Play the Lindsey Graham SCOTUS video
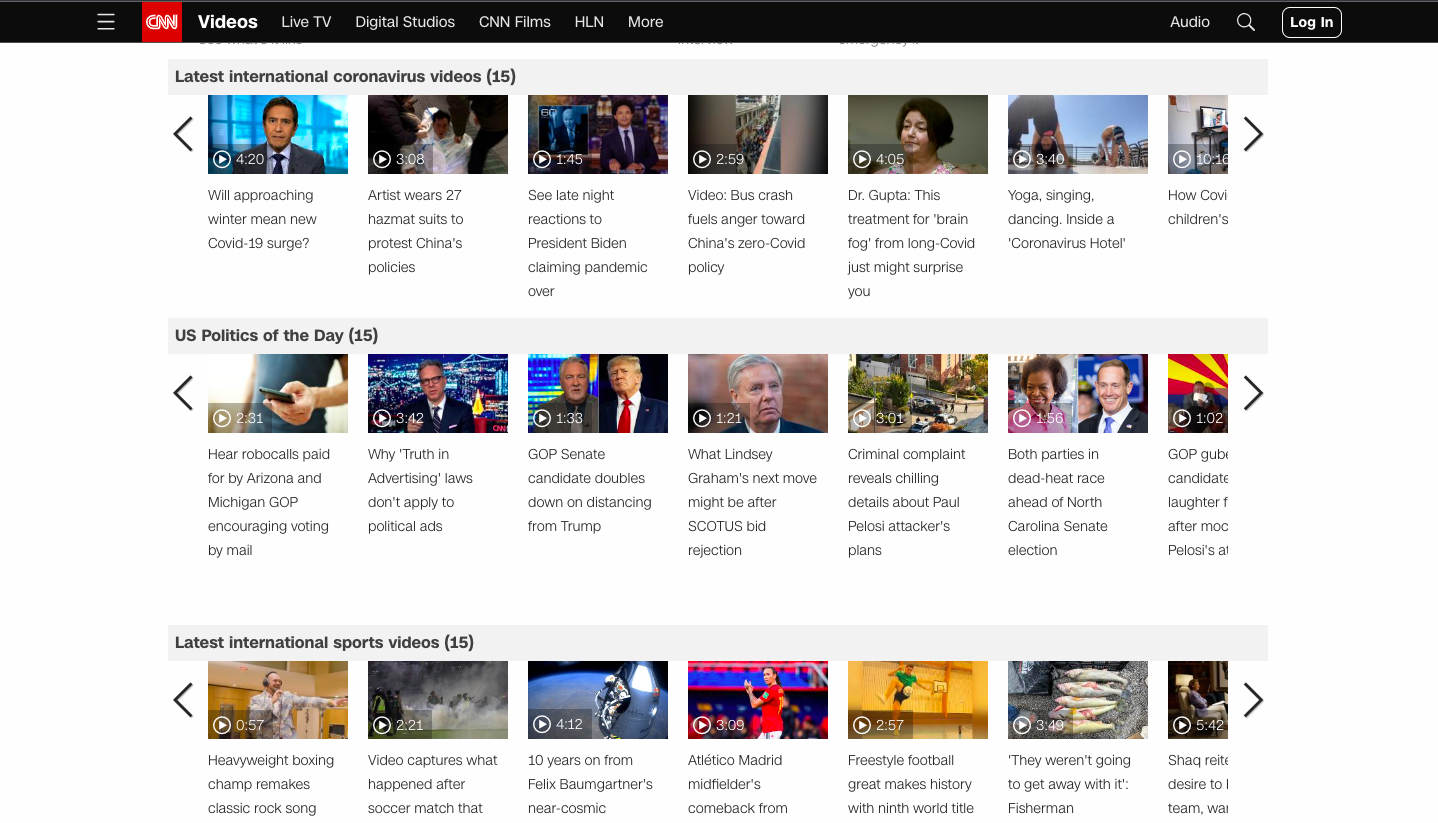 (x=757, y=393)
